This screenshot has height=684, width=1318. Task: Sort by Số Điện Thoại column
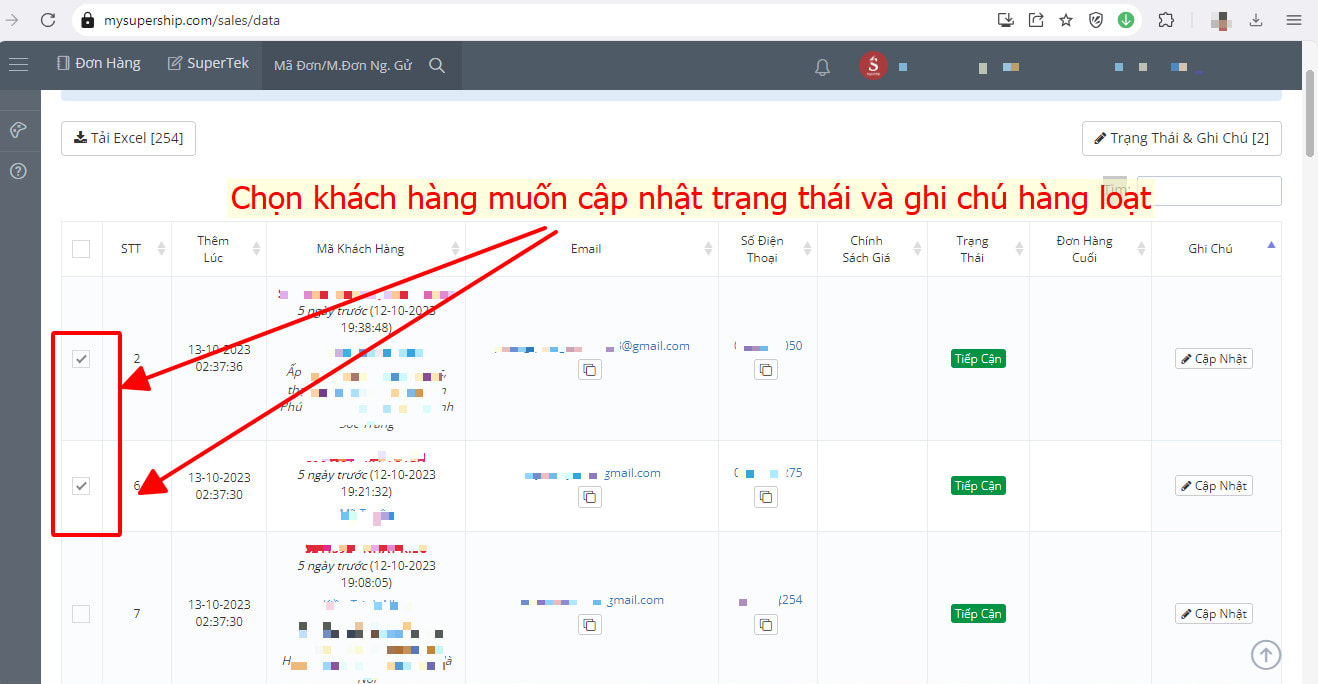pyautogui.click(x=768, y=249)
